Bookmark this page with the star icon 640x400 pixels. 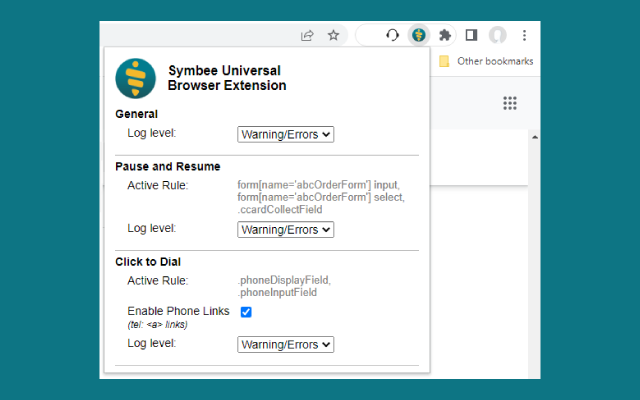click(333, 35)
